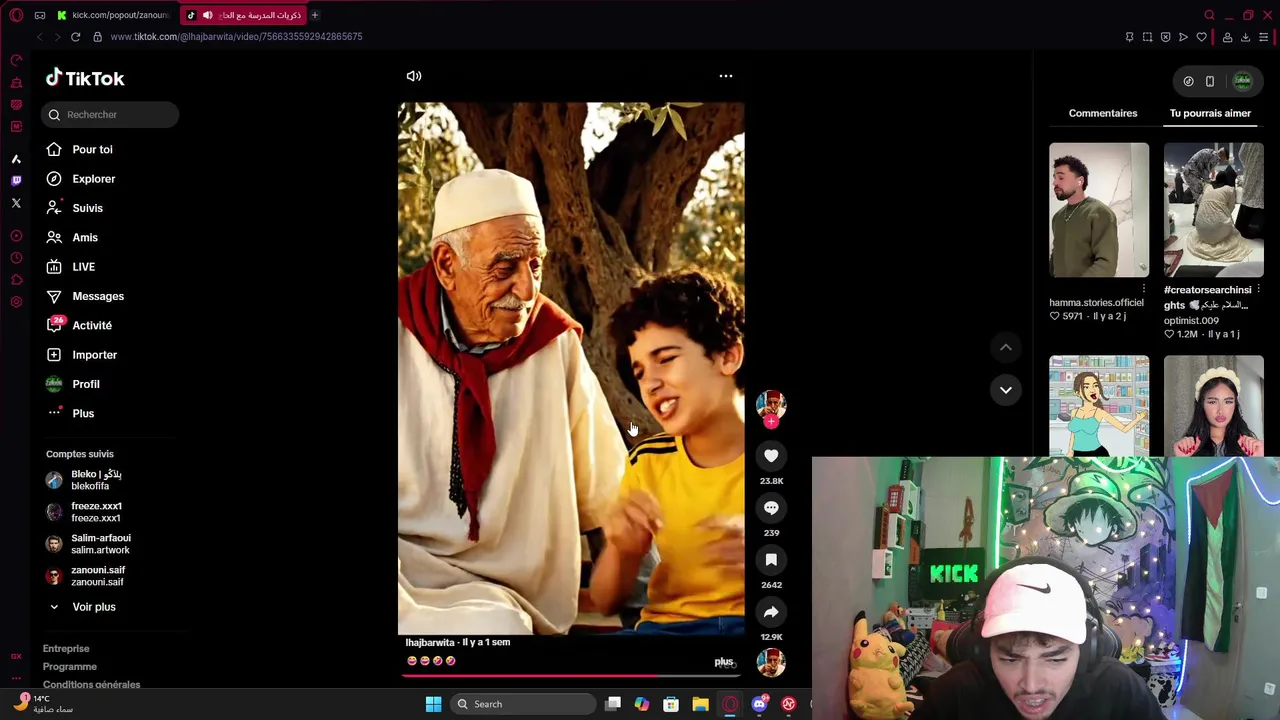The height and width of the screenshot is (720, 1280).
Task: Open browser downloads icon
Action: coord(1245,37)
